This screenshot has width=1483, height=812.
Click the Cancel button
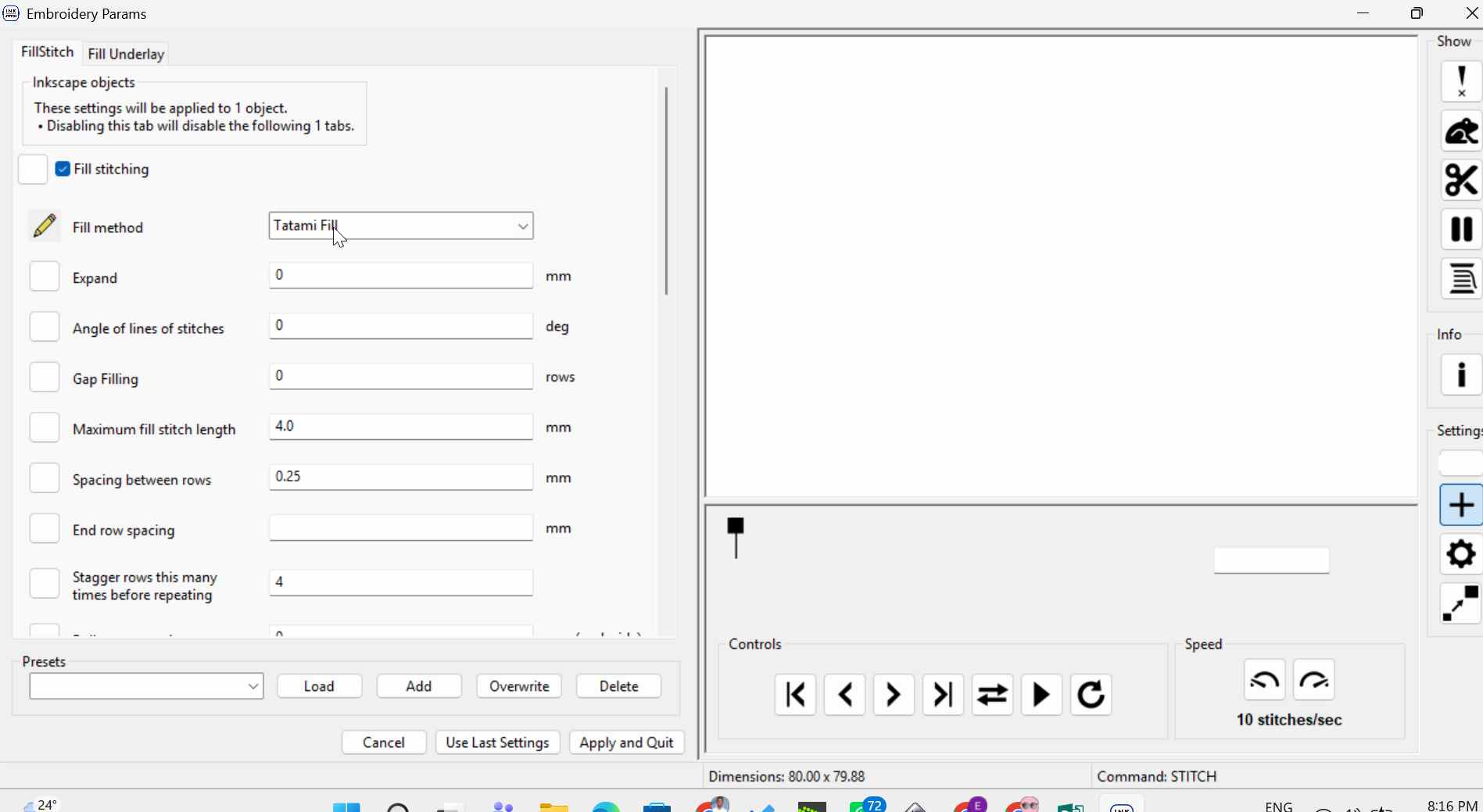coord(384,742)
